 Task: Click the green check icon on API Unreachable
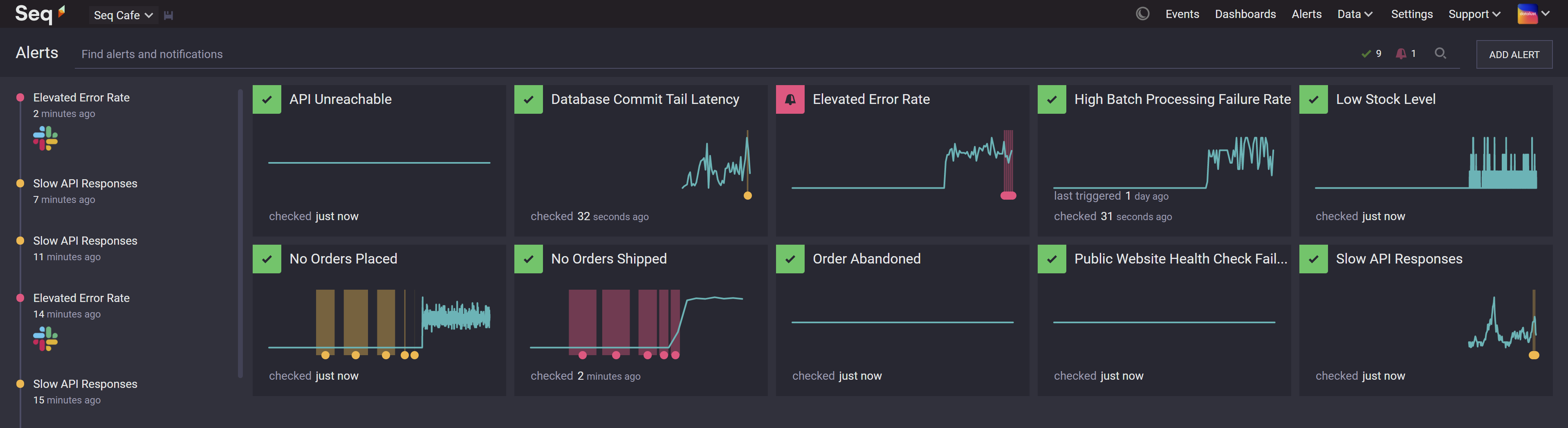coord(267,99)
